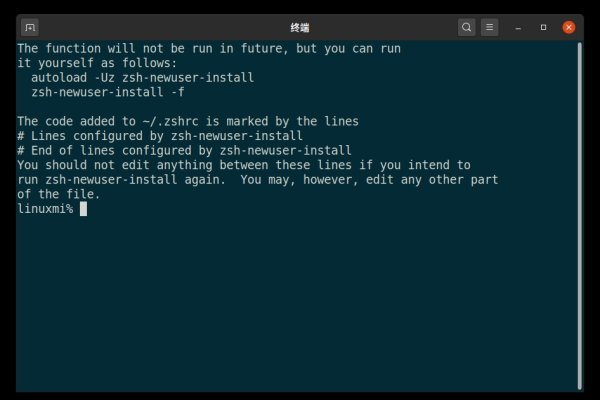Open a new terminal tab

click(x=30, y=27)
